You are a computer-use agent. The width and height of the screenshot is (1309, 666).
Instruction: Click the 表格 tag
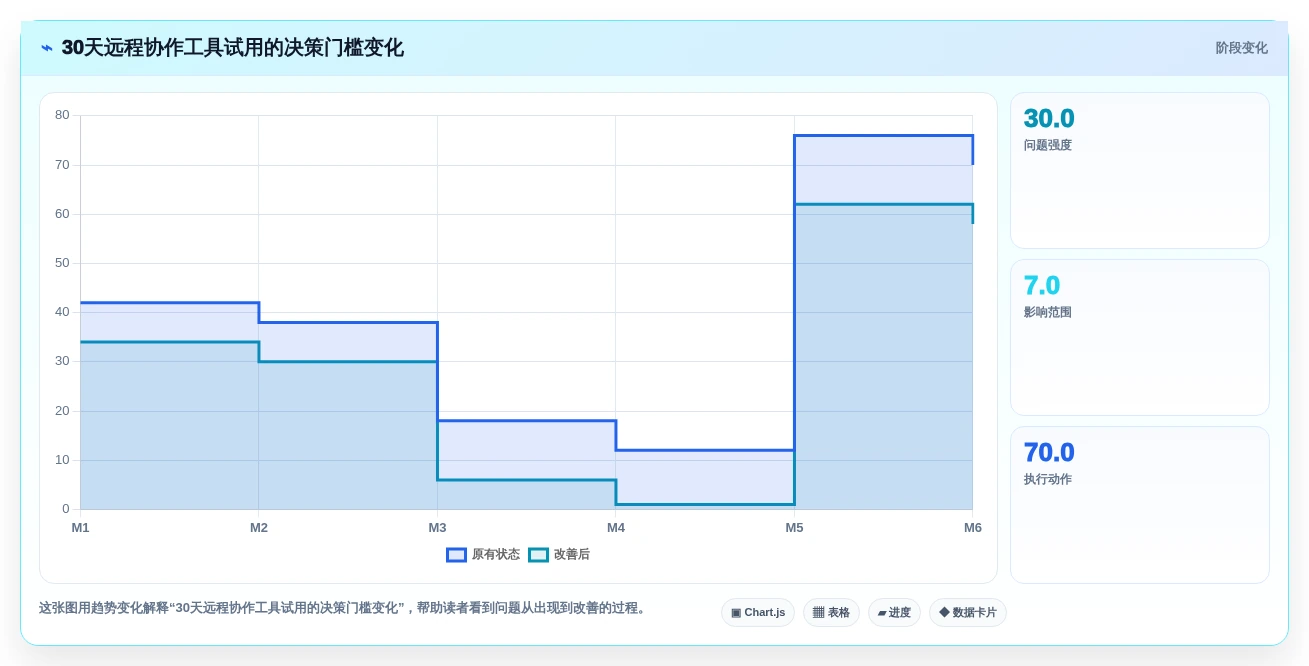click(831, 613)
